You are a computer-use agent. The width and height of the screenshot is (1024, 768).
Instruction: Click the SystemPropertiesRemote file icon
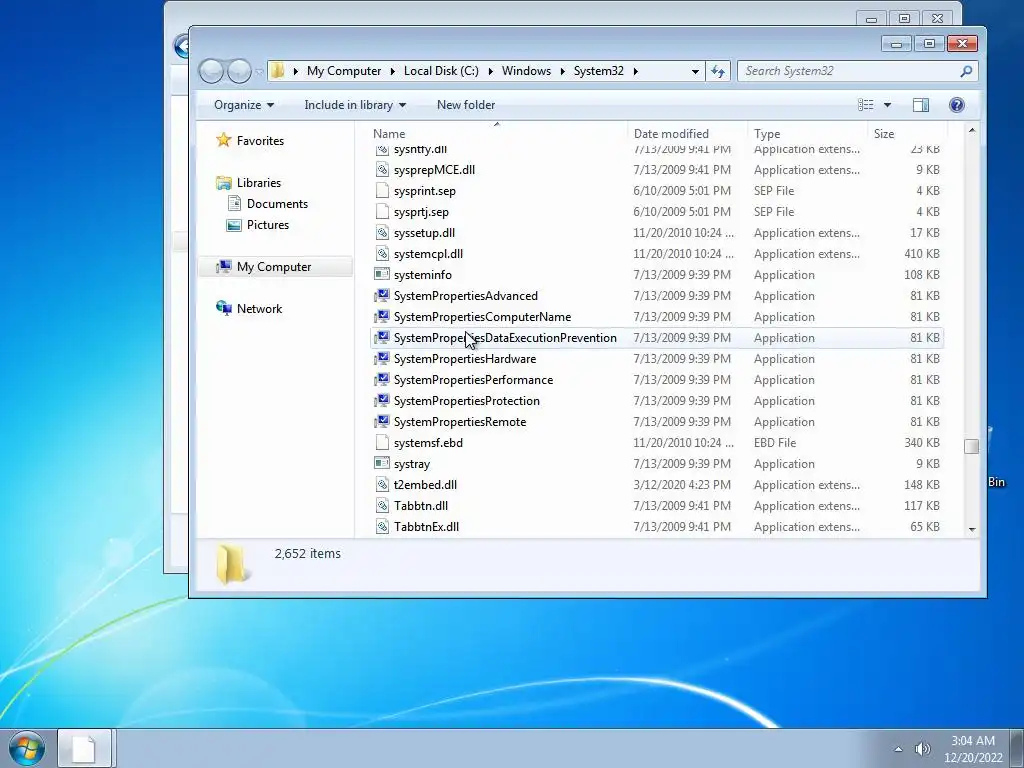coord(382,421)
